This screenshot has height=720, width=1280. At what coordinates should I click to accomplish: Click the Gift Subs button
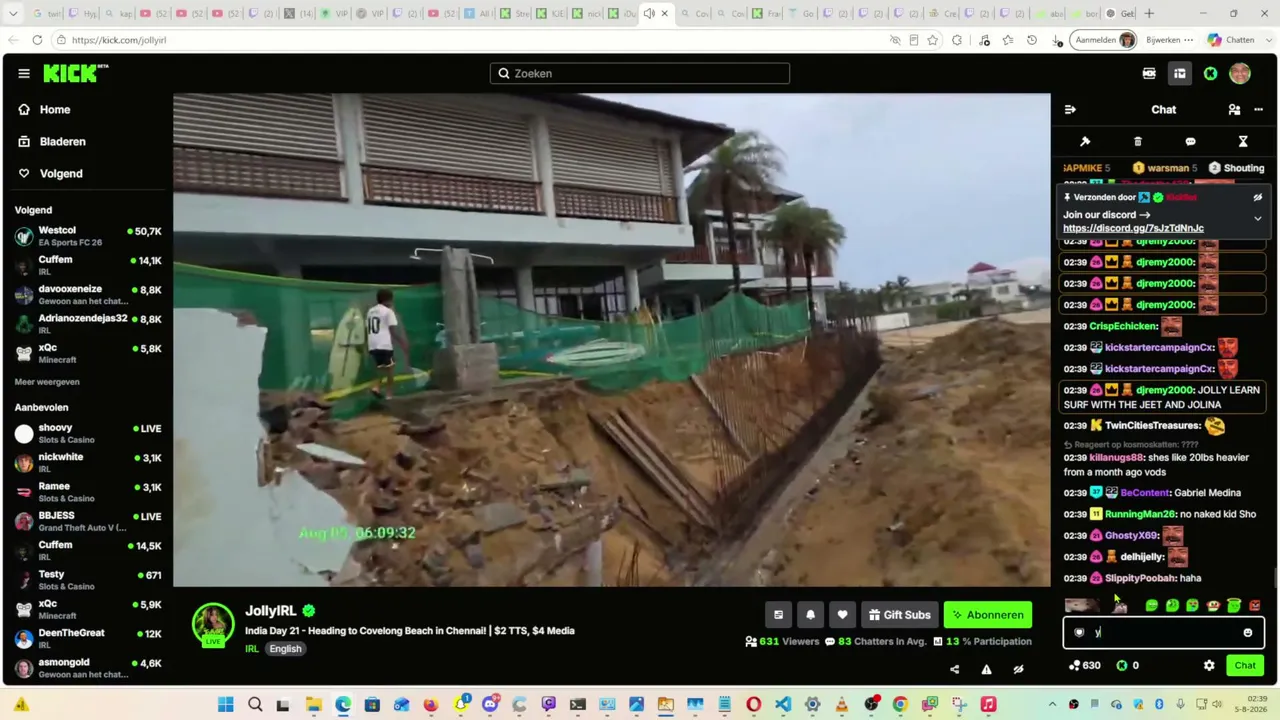899,615
